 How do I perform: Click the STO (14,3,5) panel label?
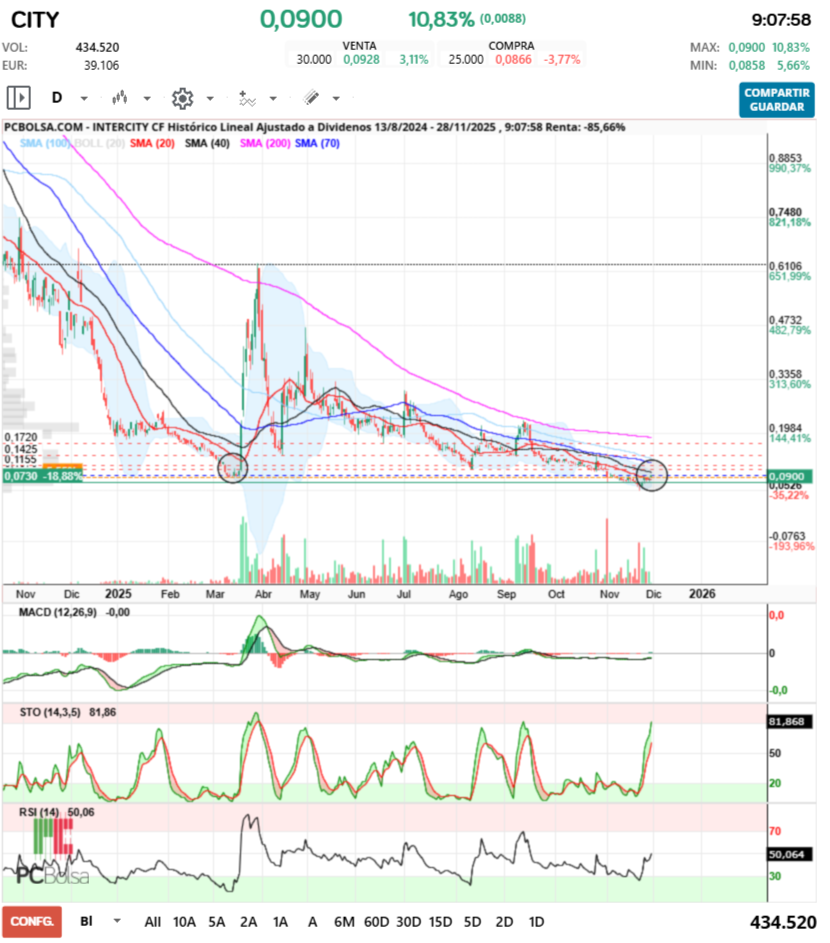pyautogui.click(x=50, y=712)
